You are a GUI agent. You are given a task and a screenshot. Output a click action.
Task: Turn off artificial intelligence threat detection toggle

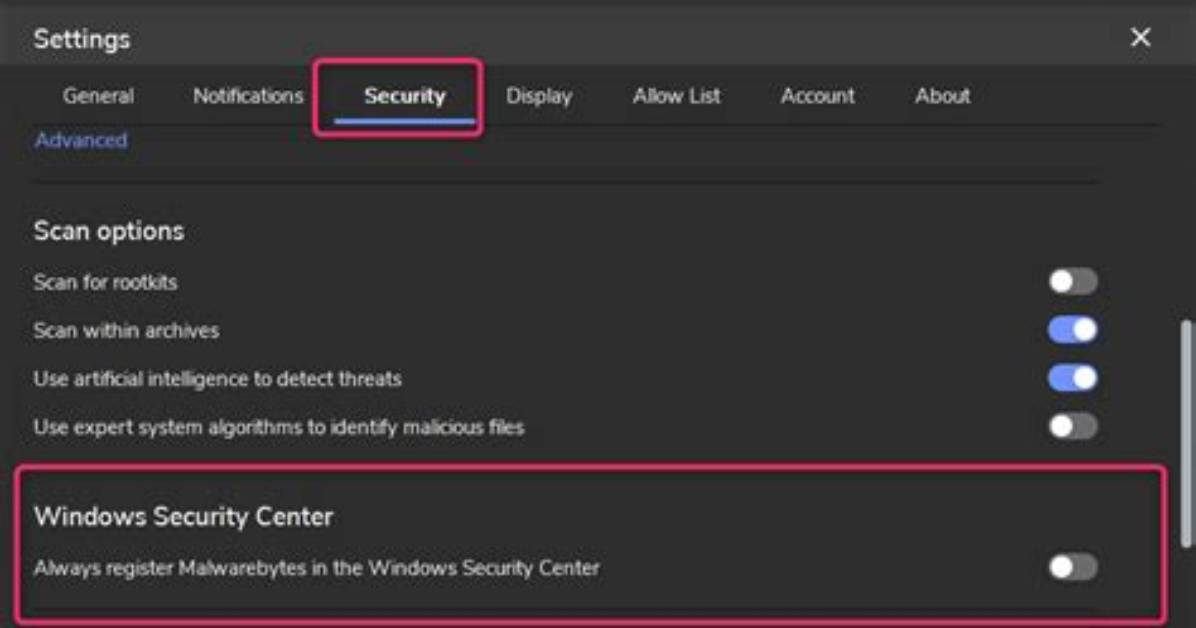click(x=1072, y=378)
